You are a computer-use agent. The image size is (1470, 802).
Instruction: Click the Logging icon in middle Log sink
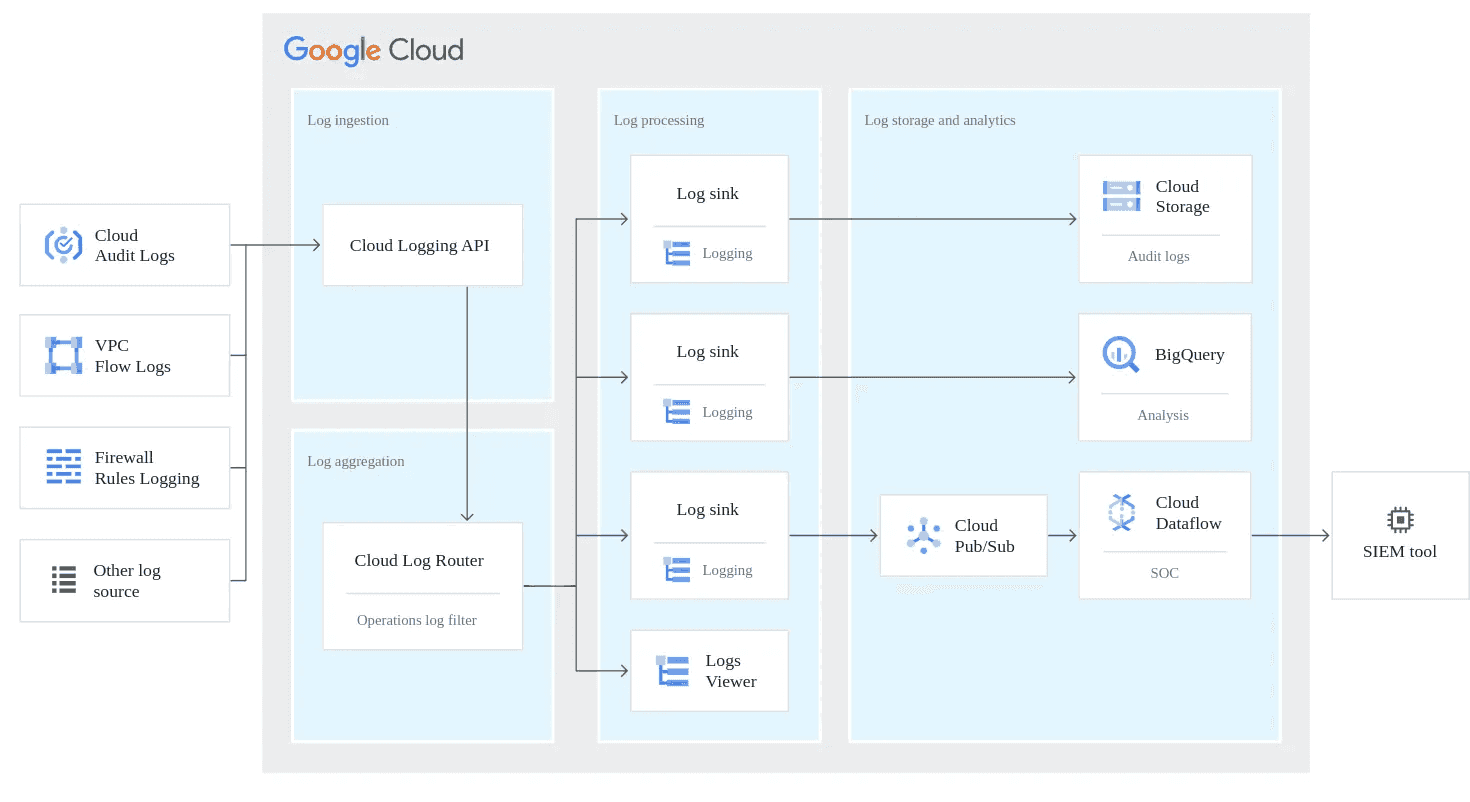pyautogui.click(x=677, y=411)
